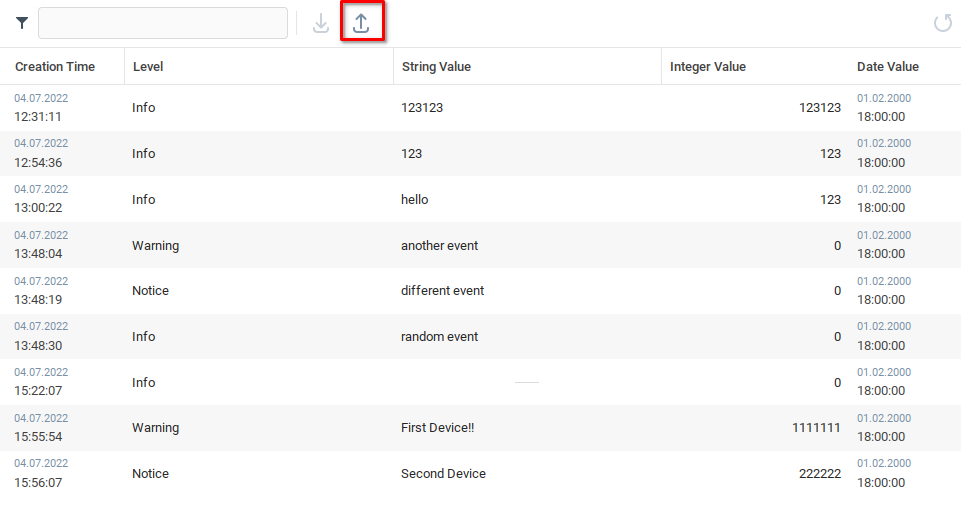Click the filter funnel icon
Screen dimensions: 961x510
(22, 23)
